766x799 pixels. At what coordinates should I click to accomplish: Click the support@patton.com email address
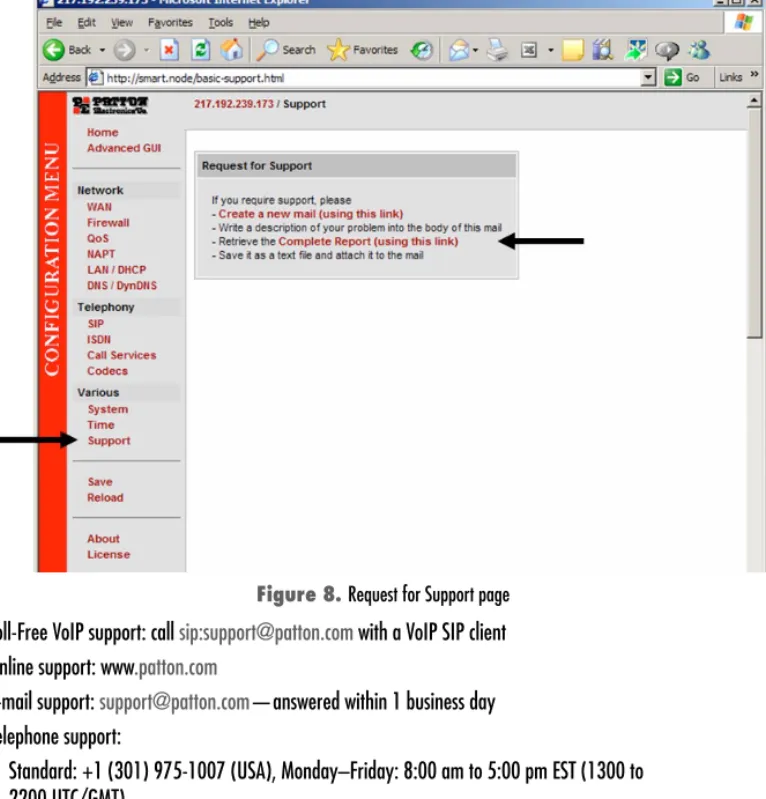click(174, 702)
